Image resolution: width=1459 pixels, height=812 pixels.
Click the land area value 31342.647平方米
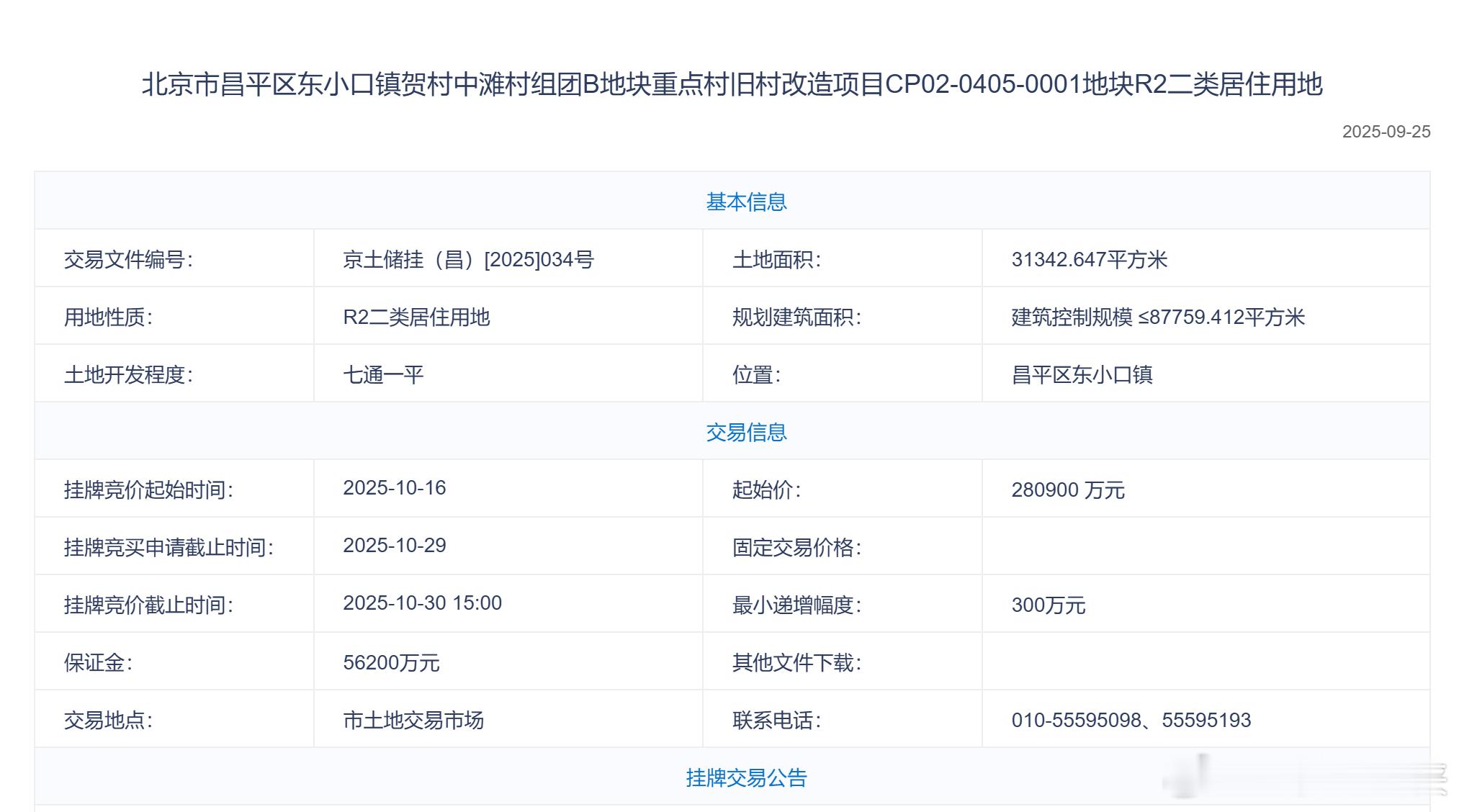[1089, 259]
